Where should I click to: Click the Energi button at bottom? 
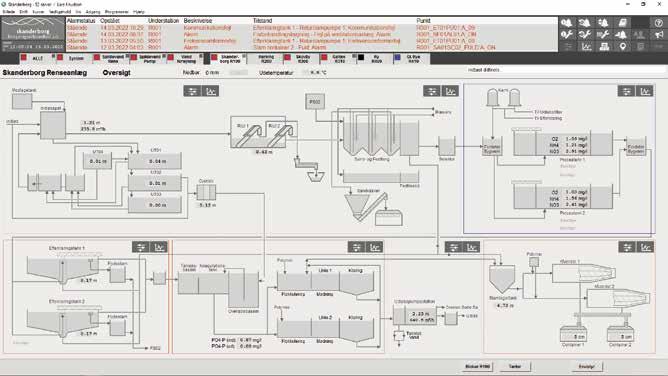[x=587, y=366]
